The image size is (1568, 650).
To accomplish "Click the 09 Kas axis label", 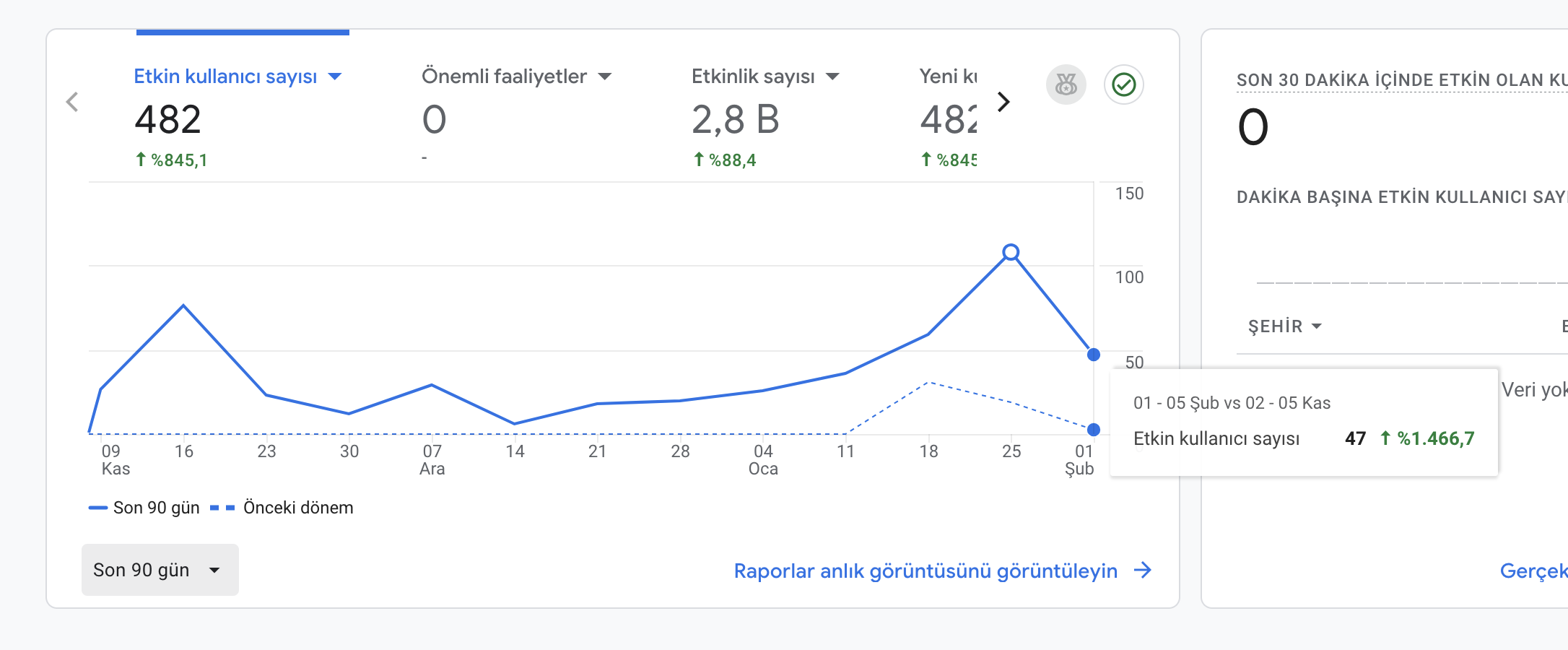I will 115,460.
